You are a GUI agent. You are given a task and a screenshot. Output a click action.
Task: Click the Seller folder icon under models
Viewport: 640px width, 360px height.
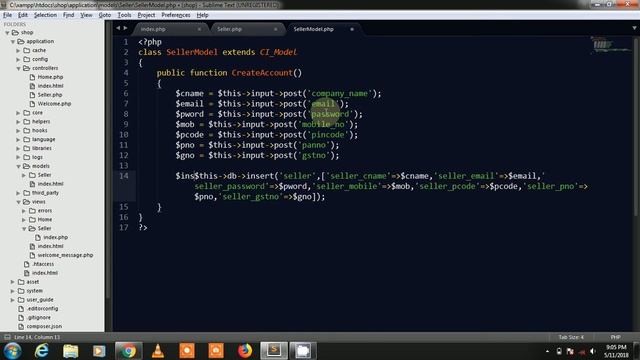click(x=32, y=175)
